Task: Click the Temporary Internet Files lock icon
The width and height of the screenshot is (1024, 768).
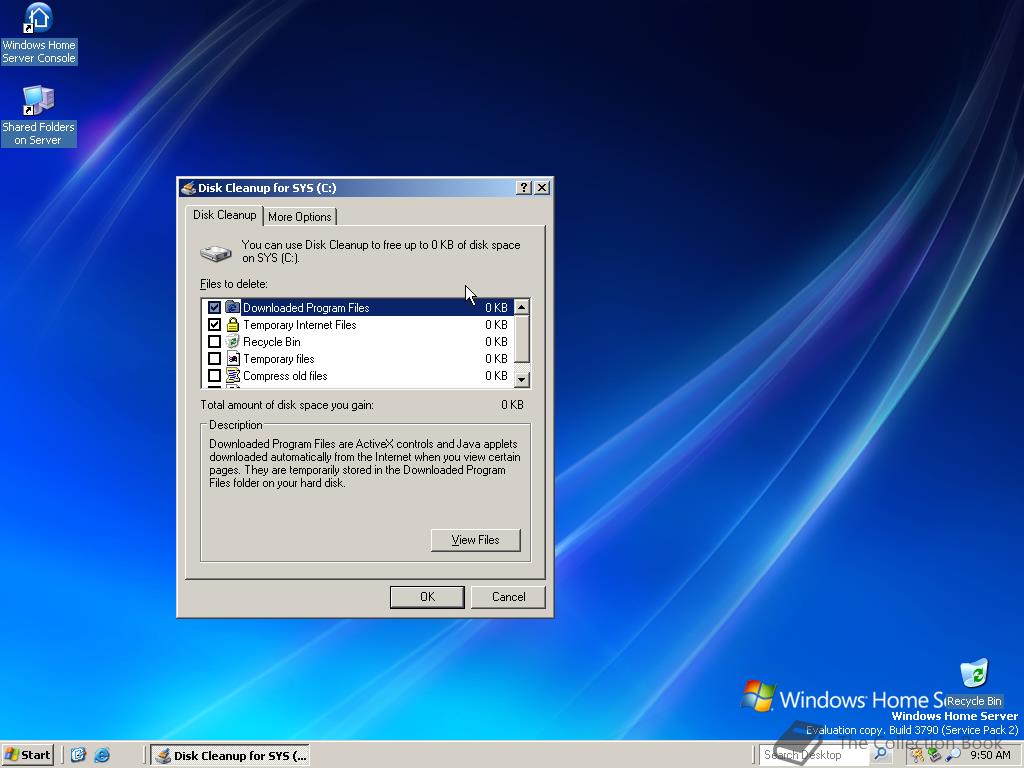Action: click(x=232, y=324)
